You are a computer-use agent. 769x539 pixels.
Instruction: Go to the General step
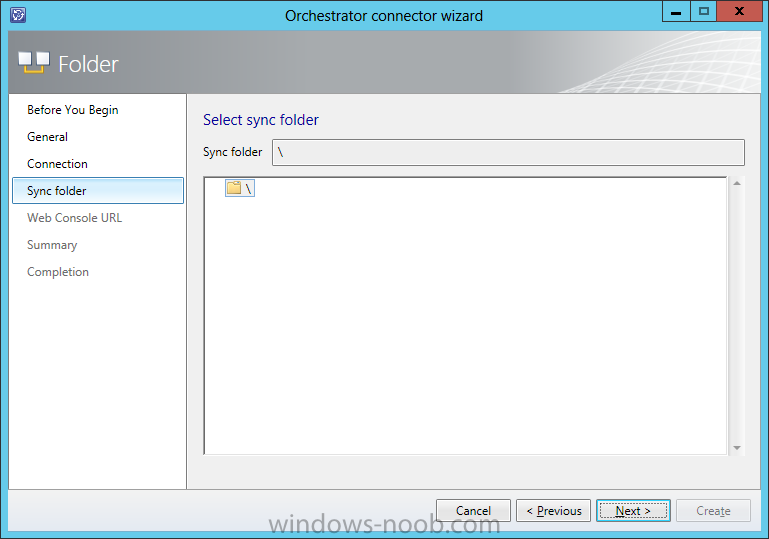tap(48, 137)
